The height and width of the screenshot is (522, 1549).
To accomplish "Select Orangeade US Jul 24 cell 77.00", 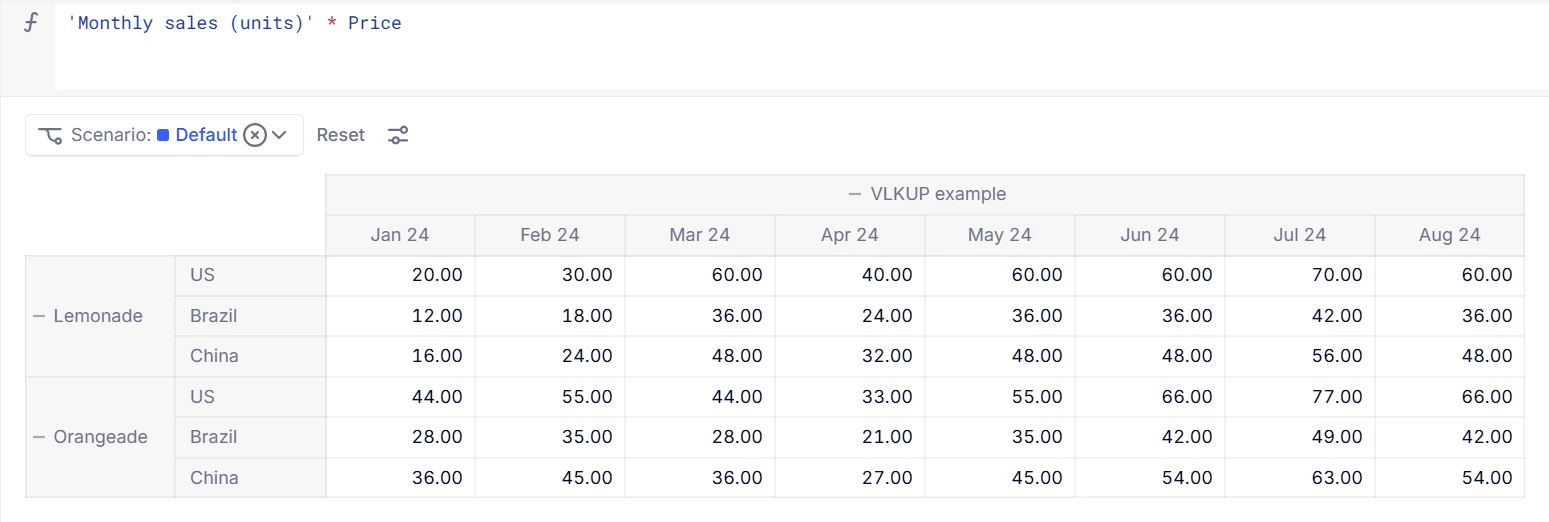I will point(1300,397).
